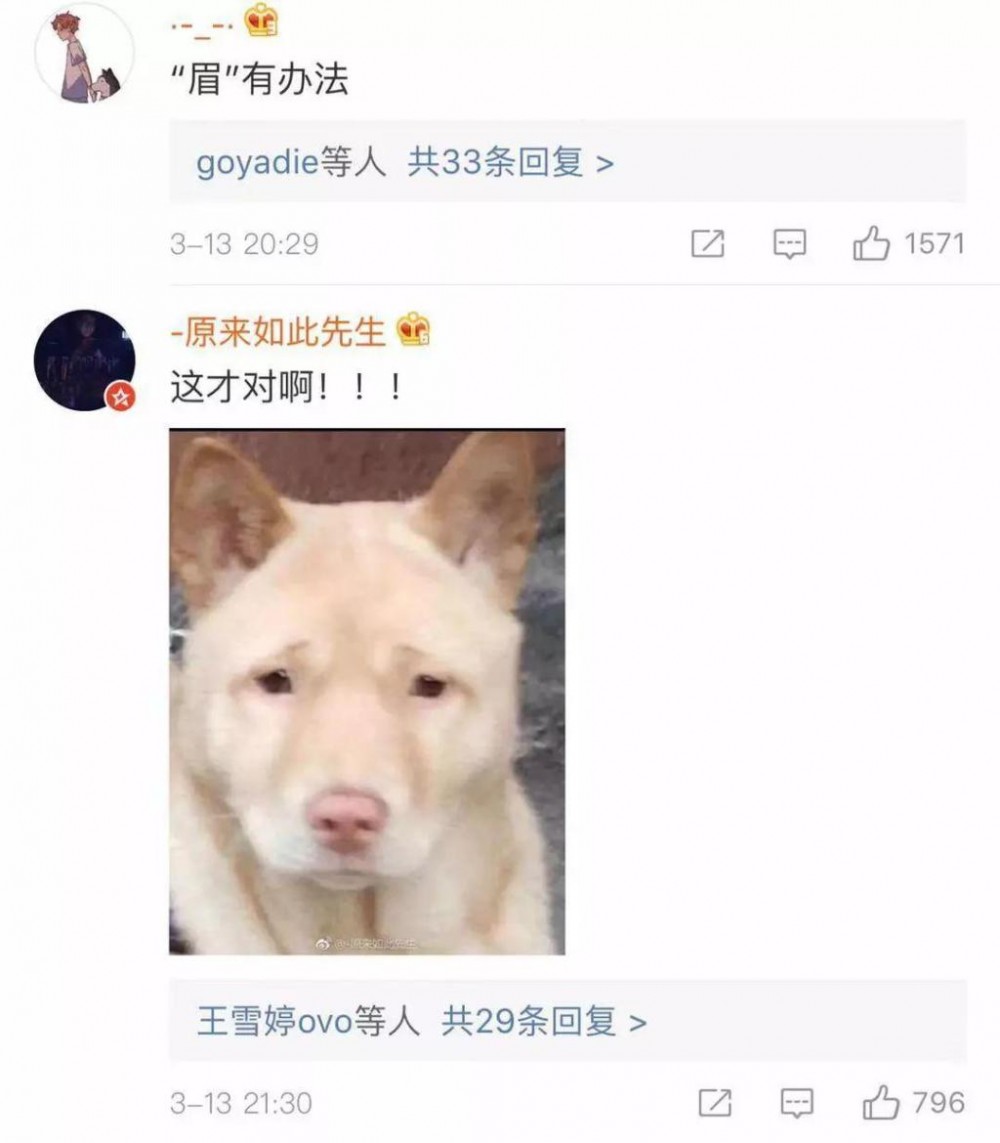
Task: Open the cartoon avatar of first commenter
Action: pos(85,52)
